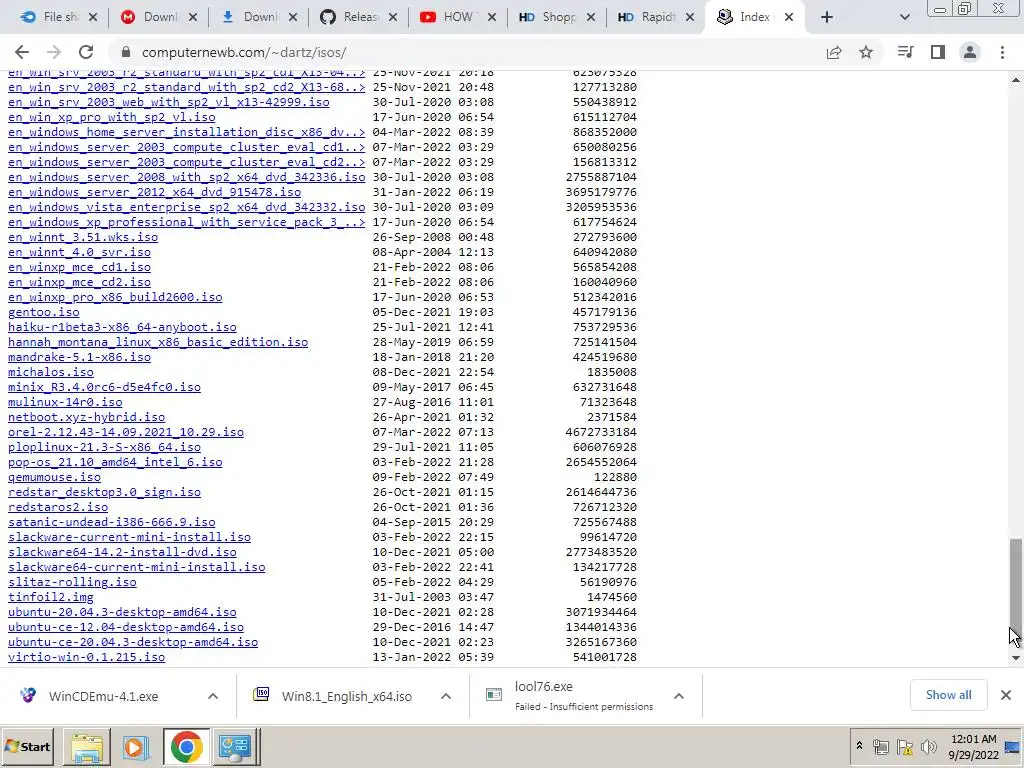This screenshot has width=1024, height=768.
Task: Download haiku-r1beta3-x86_64-anyboot.iso
Action: 122,327
